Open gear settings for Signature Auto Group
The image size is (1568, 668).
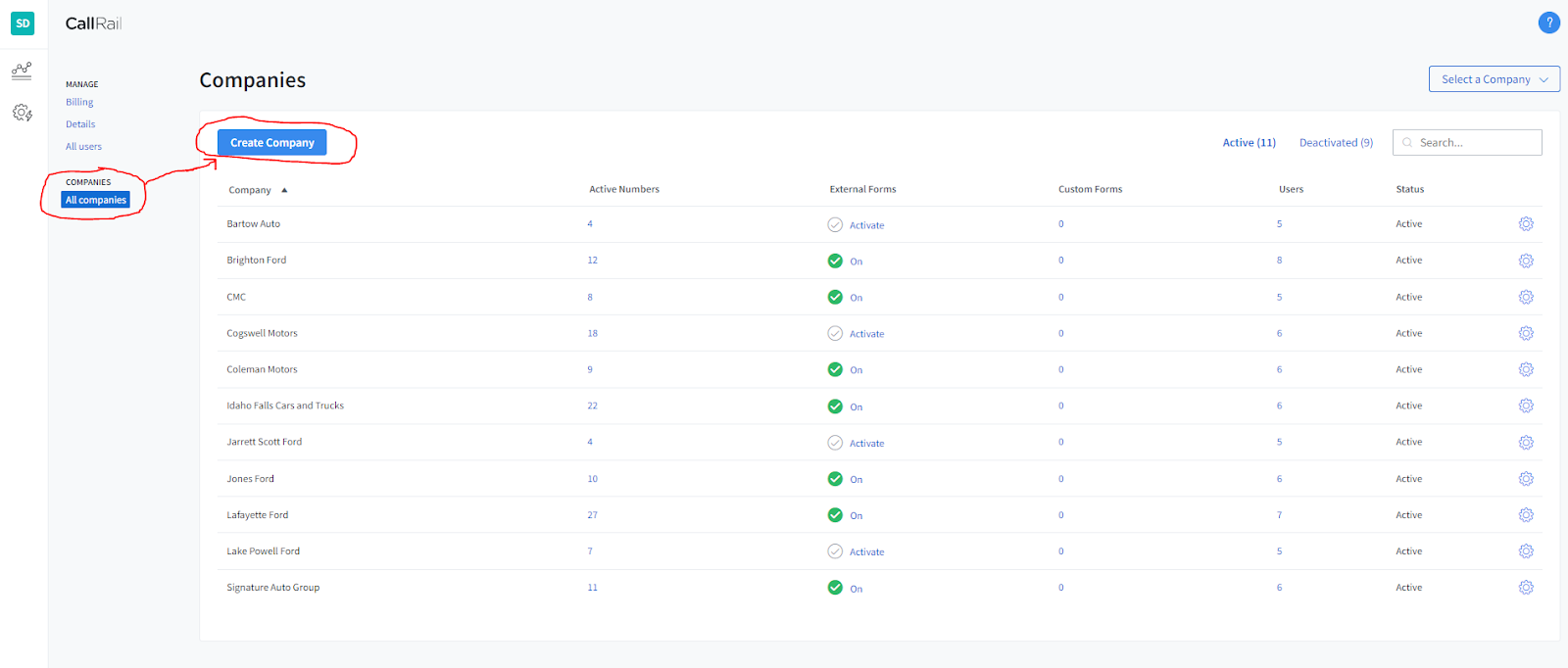click(x=1526, y=588)
